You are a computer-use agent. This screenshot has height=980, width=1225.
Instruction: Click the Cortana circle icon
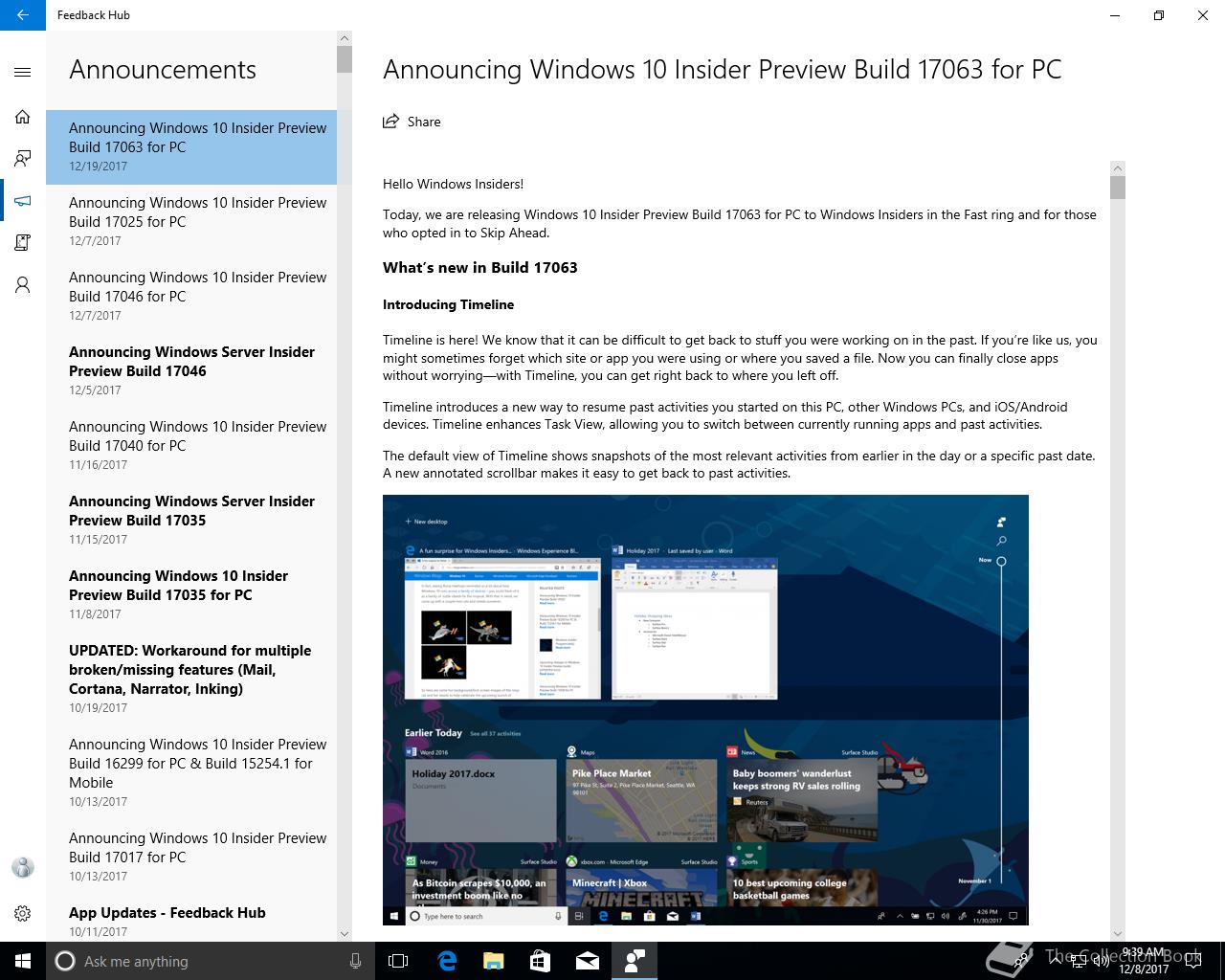click(65, 961)
